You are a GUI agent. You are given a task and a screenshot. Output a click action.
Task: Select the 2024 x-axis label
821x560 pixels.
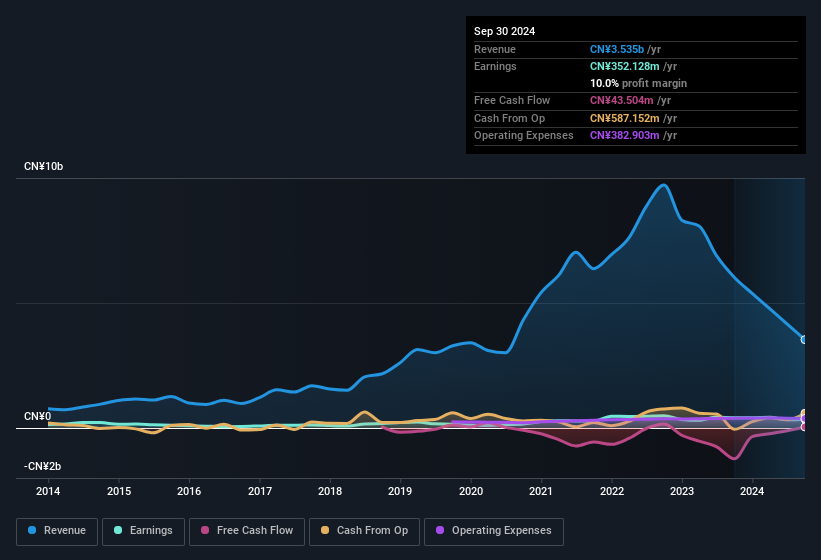tap(752, 491)
